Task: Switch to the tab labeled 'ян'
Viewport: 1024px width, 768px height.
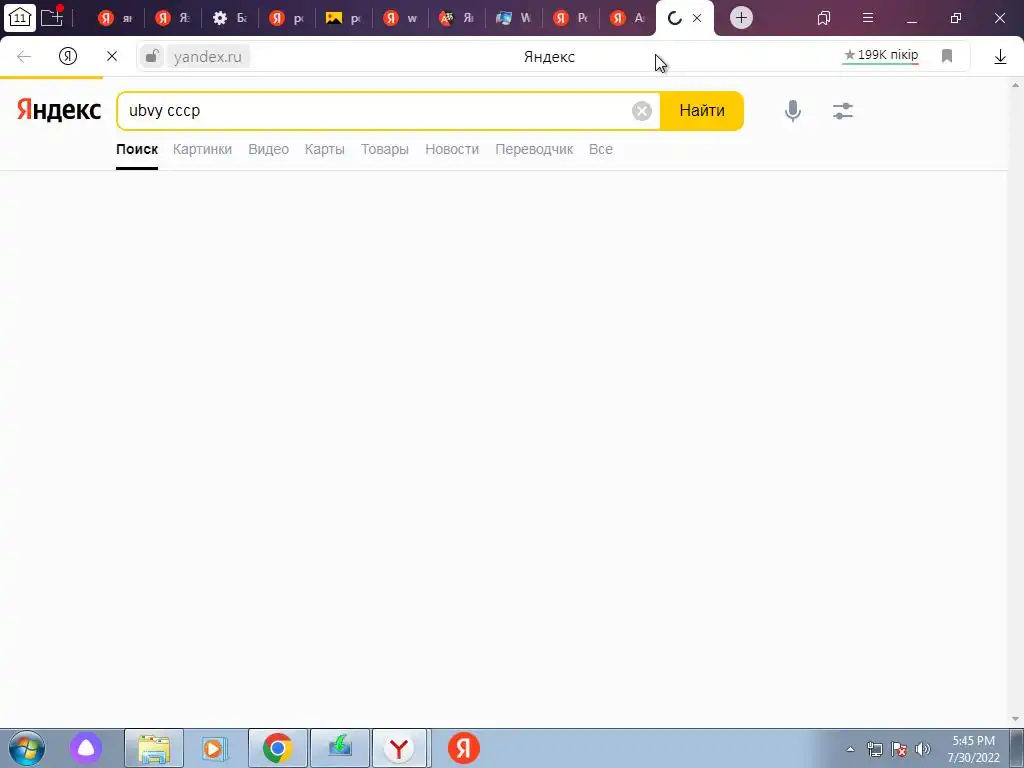Action: (x=116, y=18)
